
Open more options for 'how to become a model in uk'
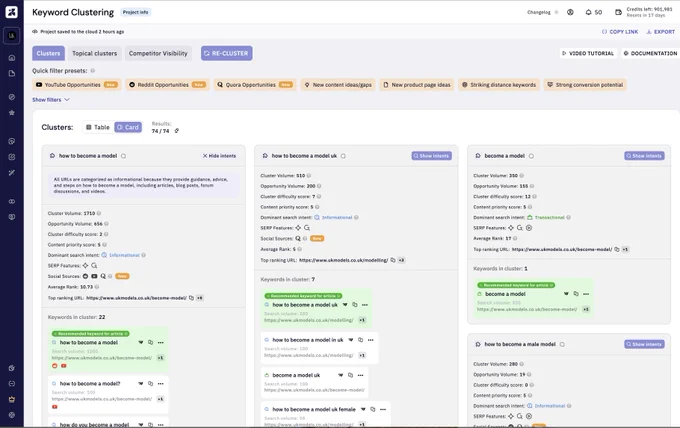point(371,340)
